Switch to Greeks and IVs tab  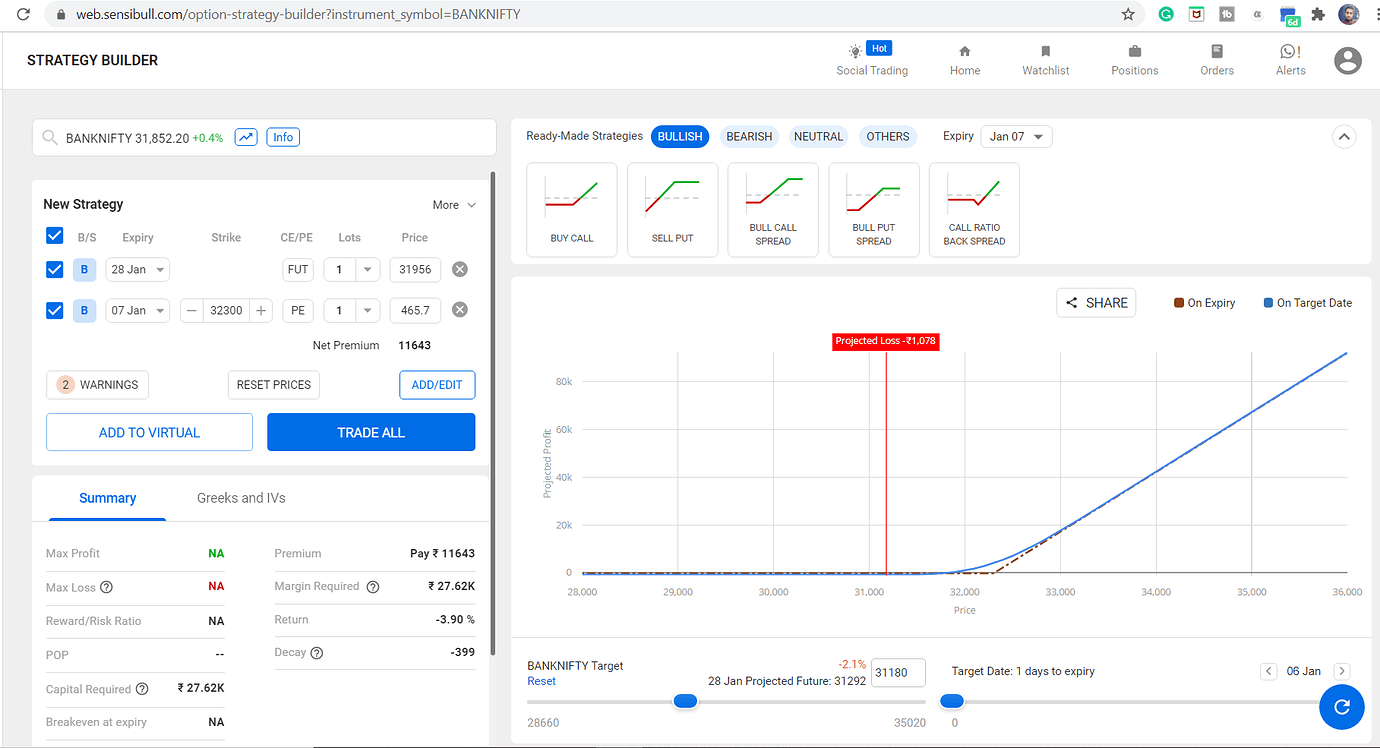pos(241,498)
